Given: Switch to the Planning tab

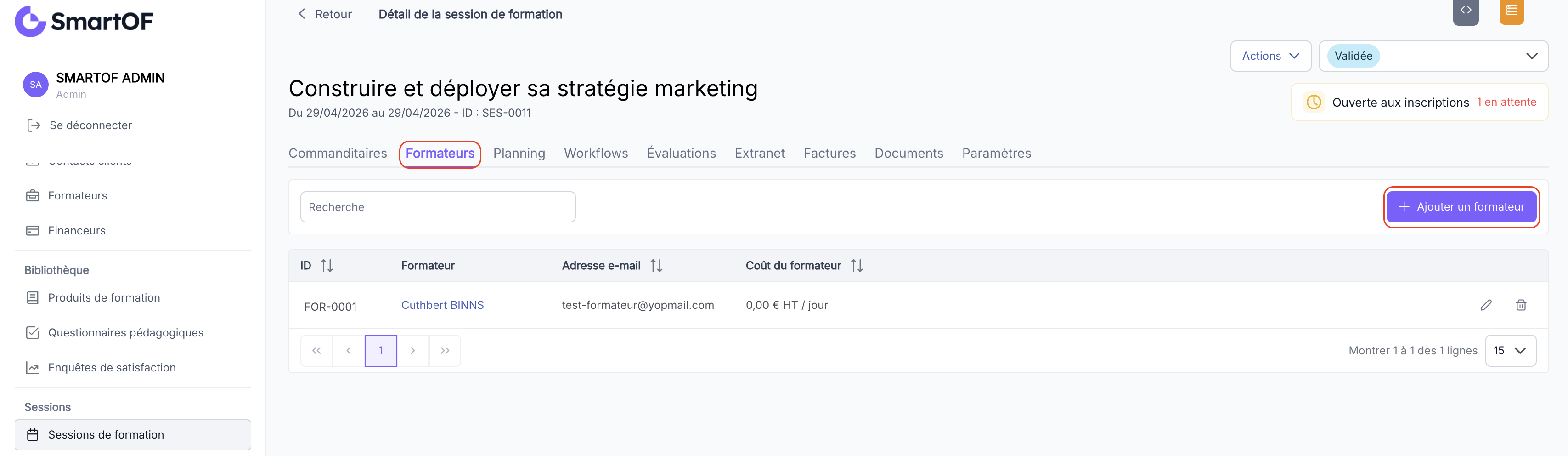Looking at the screenshot, I should pyautogui.click(x=519, y=154).
